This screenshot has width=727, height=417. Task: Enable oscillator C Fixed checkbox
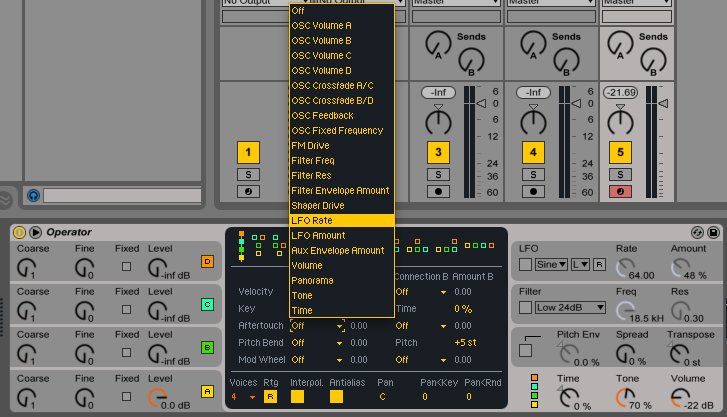tap(126, 309)
